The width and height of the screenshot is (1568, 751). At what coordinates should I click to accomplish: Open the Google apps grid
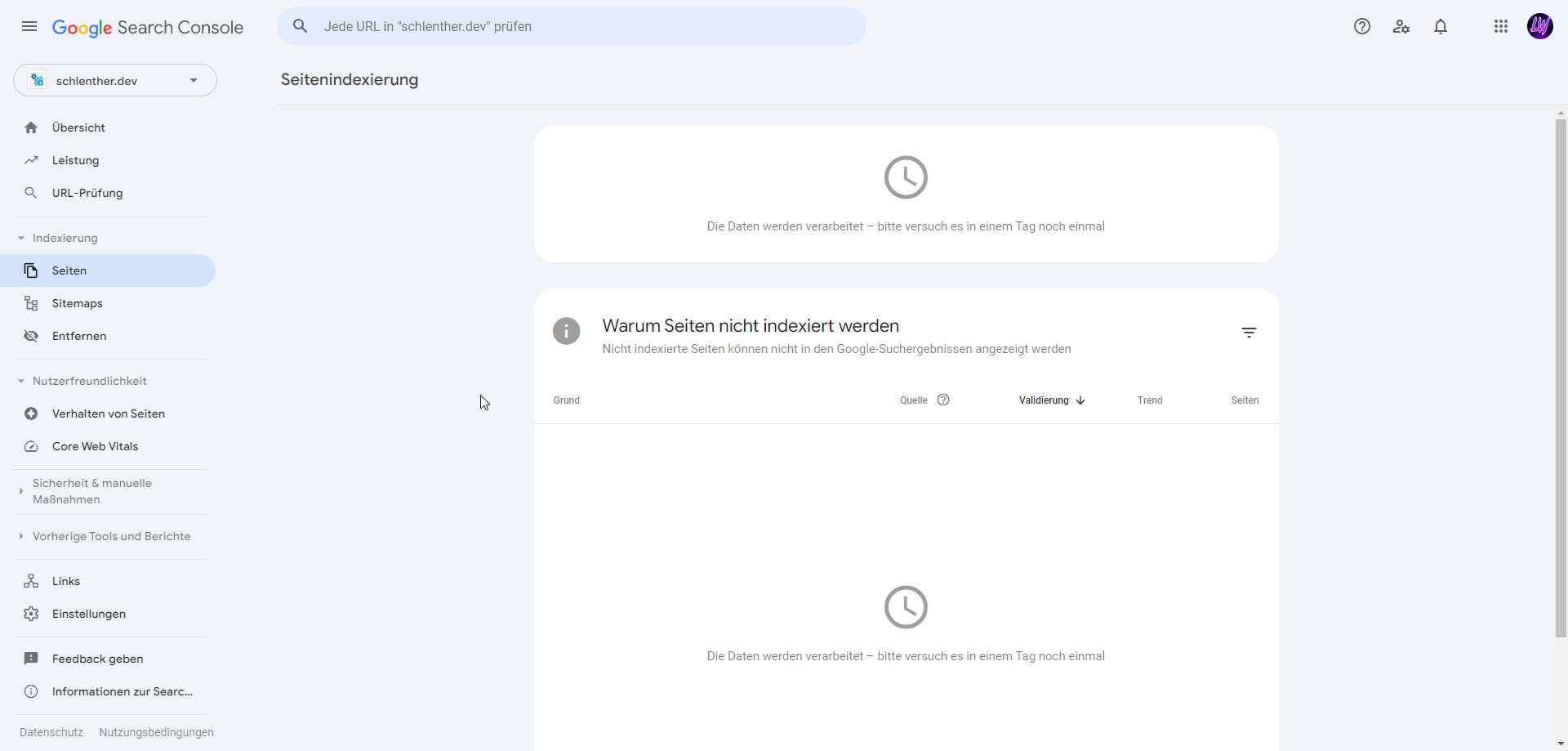pos(1500,26)
